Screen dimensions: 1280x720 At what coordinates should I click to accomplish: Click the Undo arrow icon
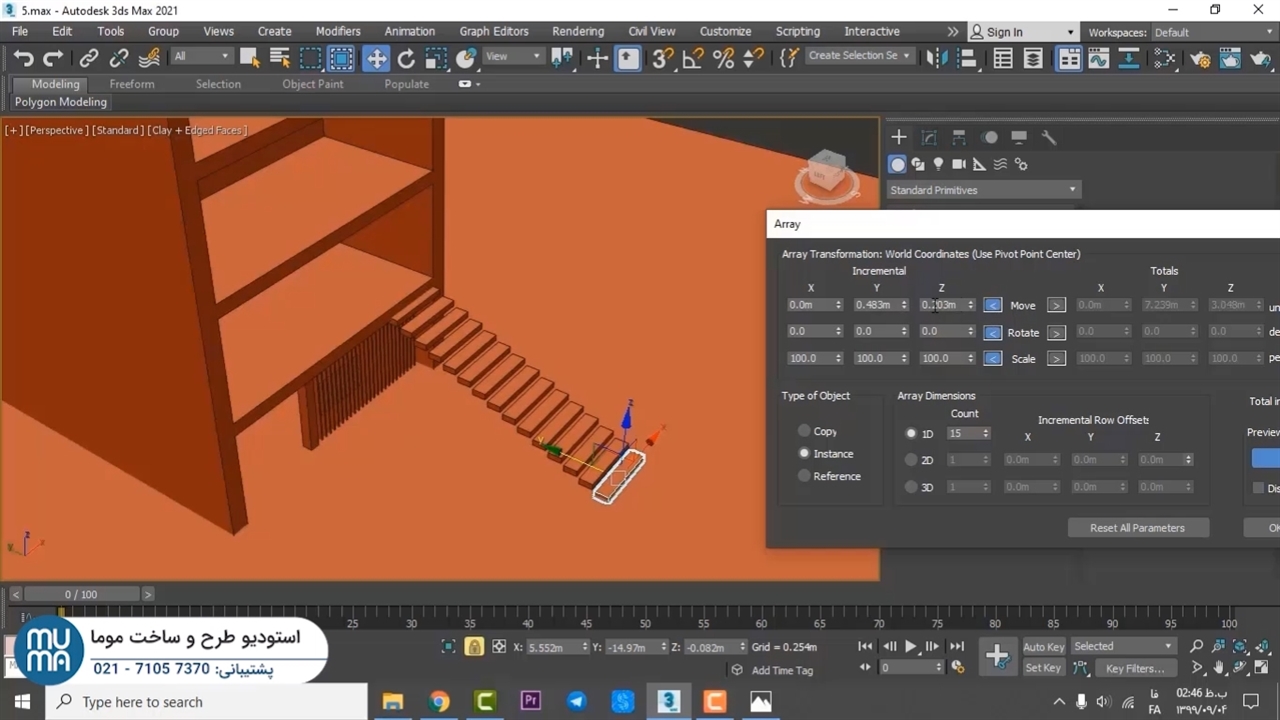(x=23, y=59)
